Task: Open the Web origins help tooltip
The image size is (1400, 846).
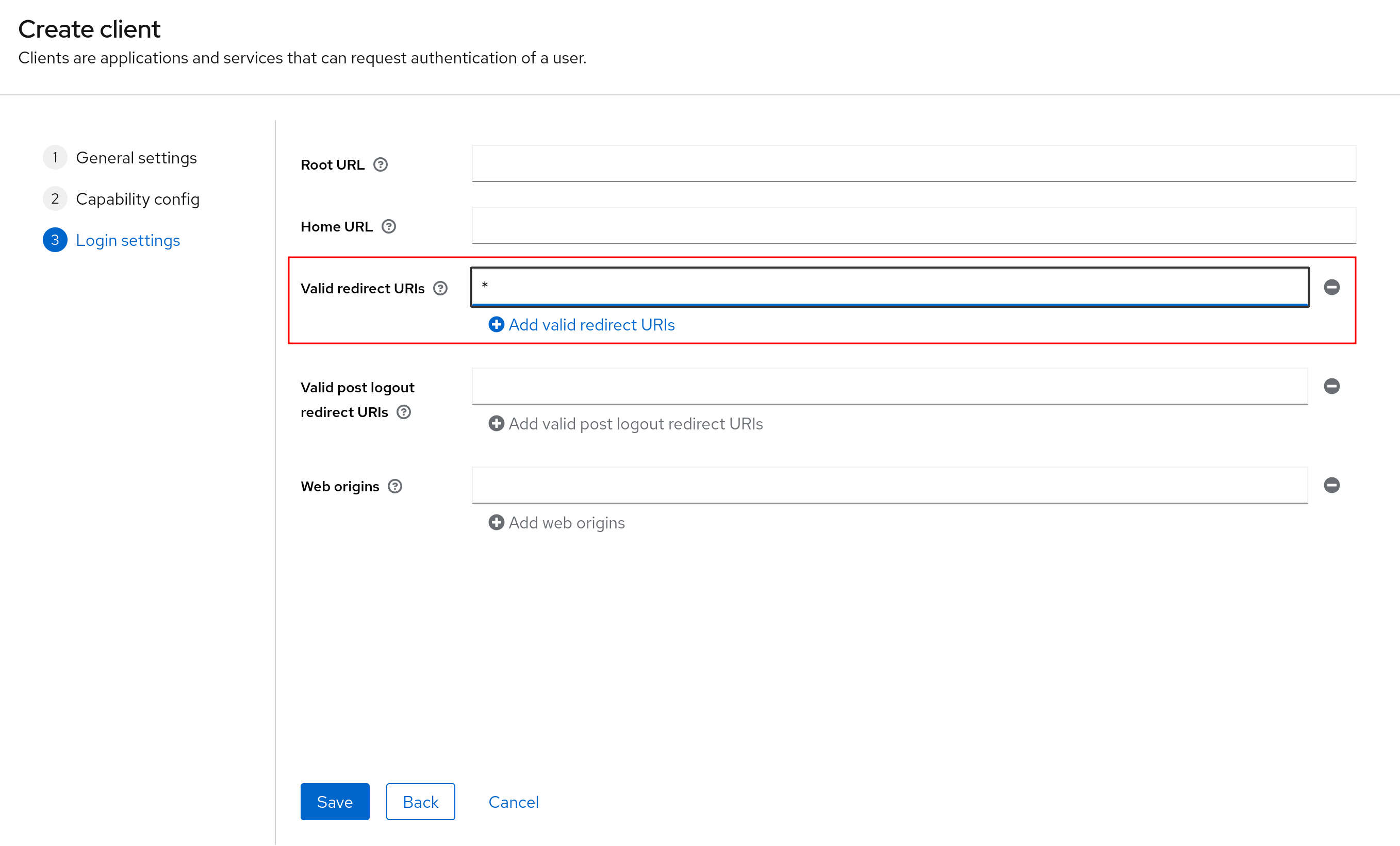Action: [x=395, y=486]
